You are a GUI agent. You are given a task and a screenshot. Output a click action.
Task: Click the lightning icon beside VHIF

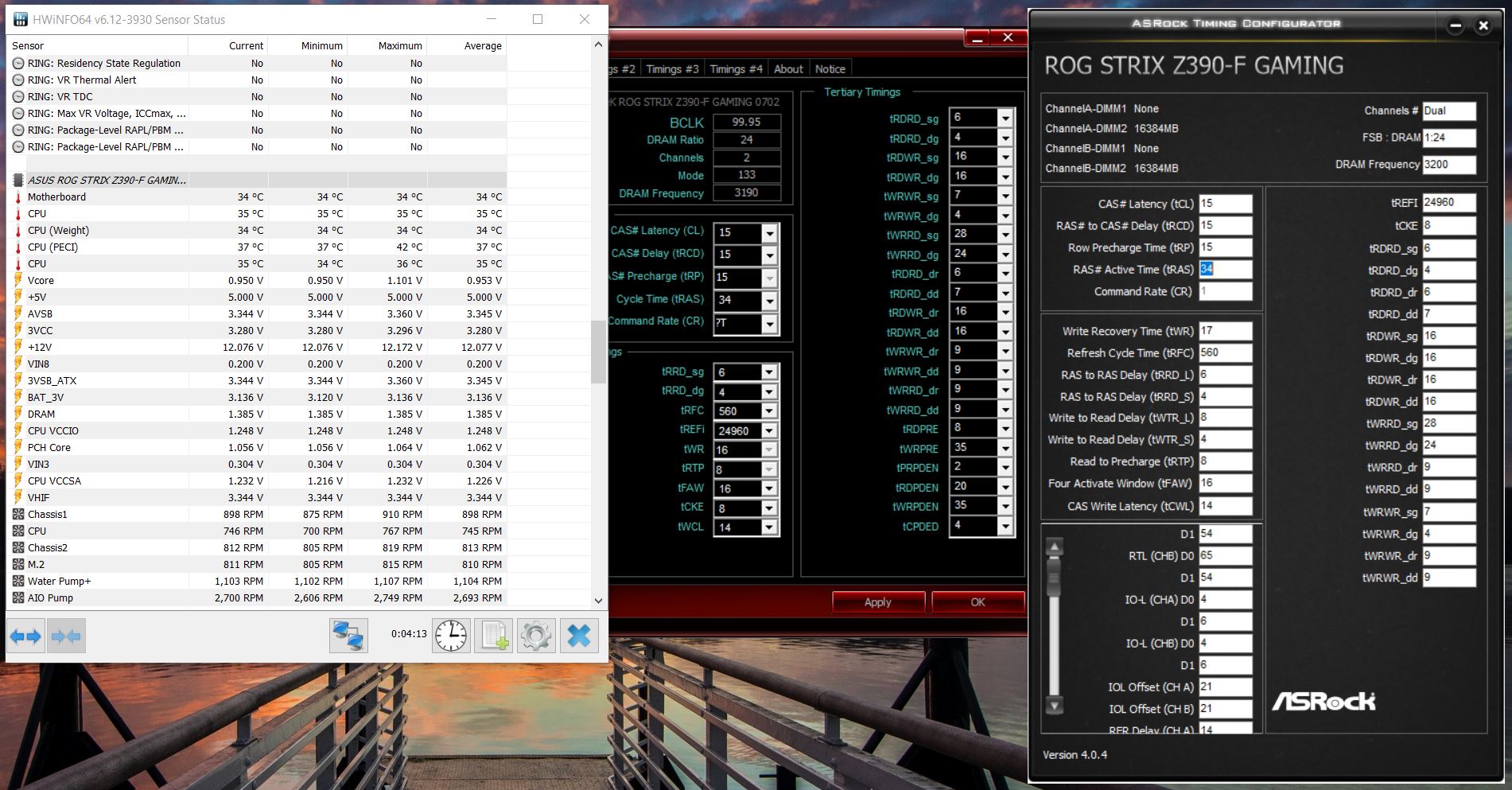coord(18,498)
